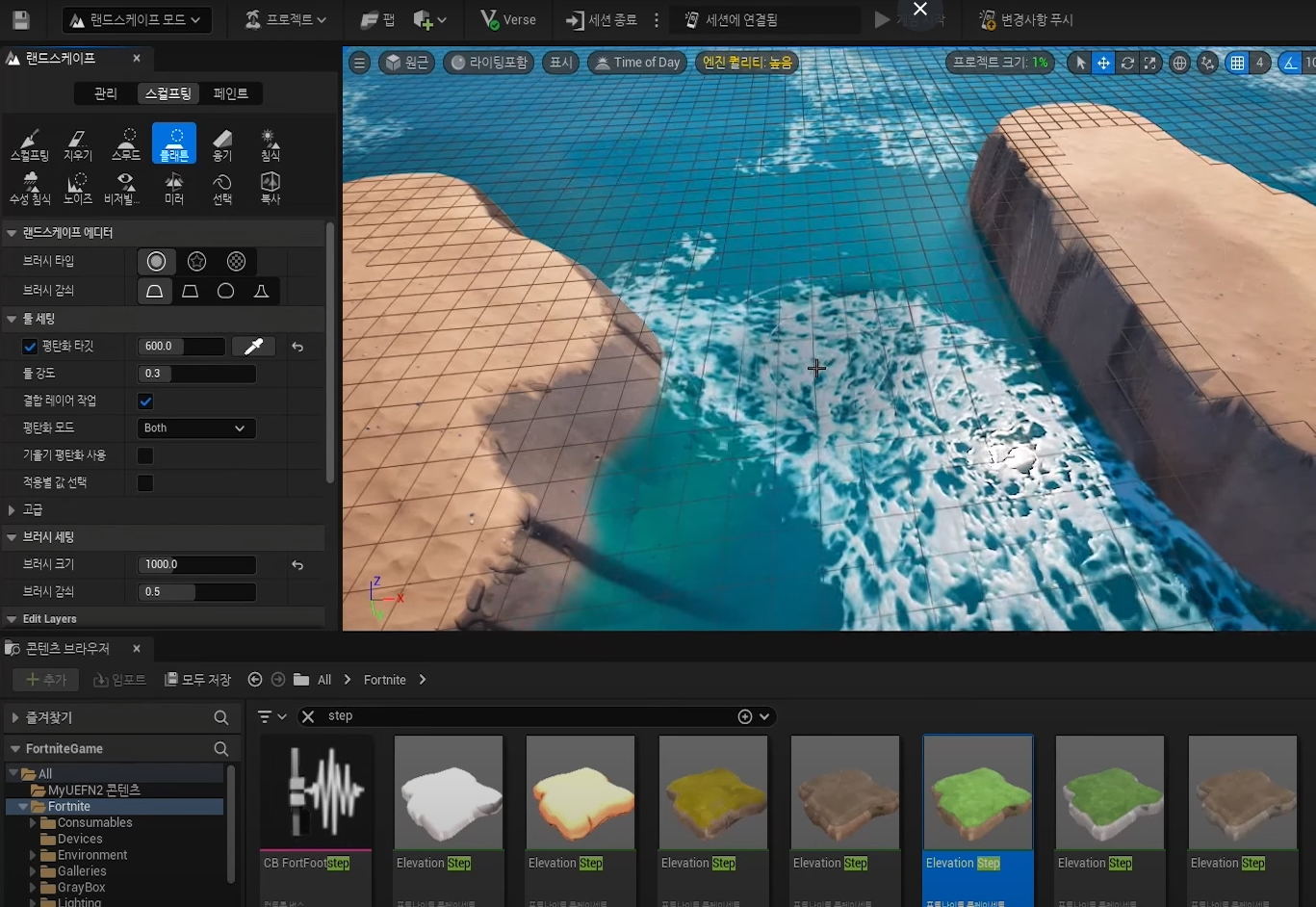Switch to the 관리 tab
This screenshot has height=907, width=1316.
(x=105, y=93)
